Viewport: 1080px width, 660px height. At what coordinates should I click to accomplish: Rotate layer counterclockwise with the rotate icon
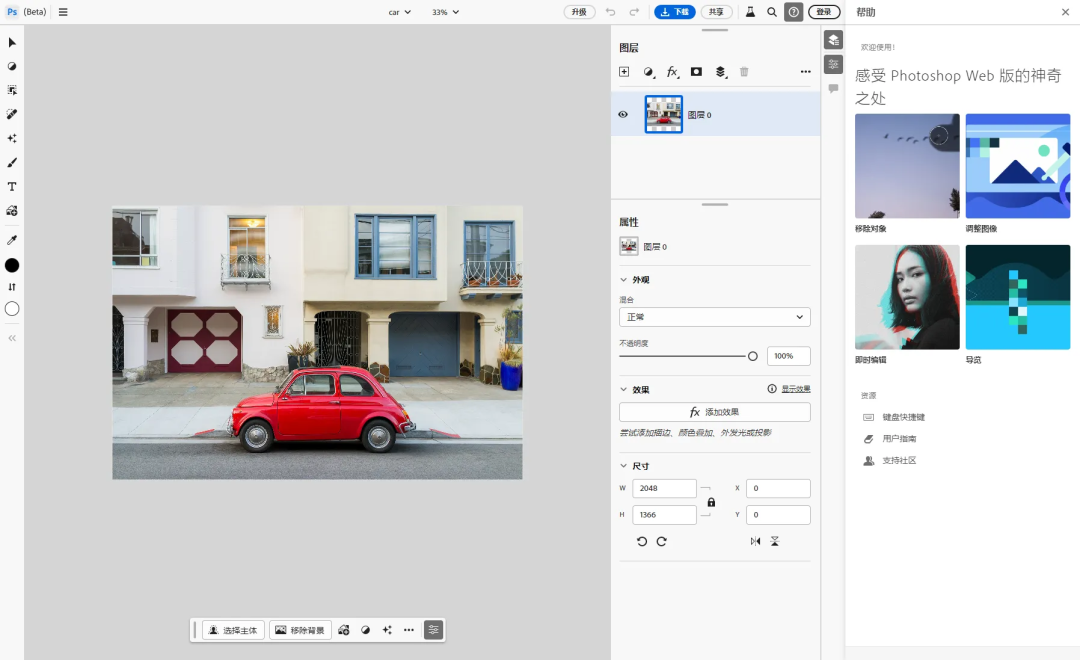pyautogui.click(x=642, y=541)
